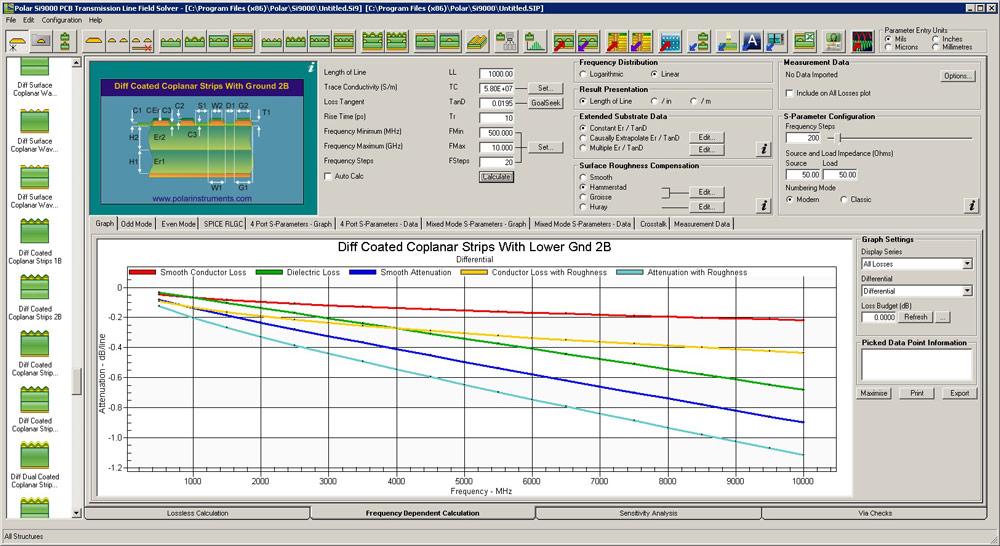Switch to the Odd Mode tab
The width and height of the screenshot is (1000, 546).
136,224
